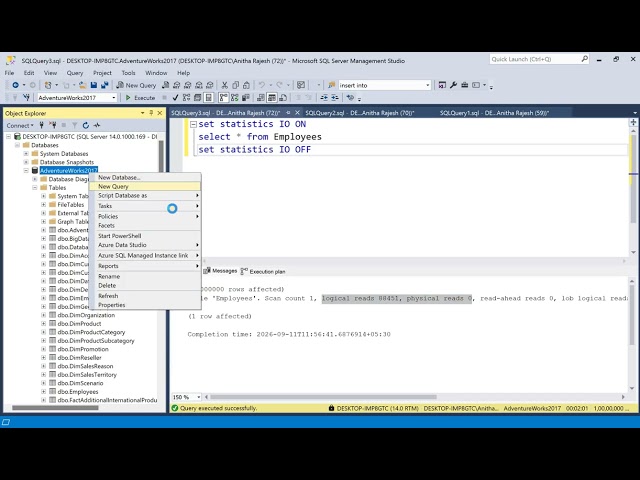Click the Activity Monitor pulse icon
Image resolution: width=640 pixels, height=480 pixels.
tap(97, 125)
